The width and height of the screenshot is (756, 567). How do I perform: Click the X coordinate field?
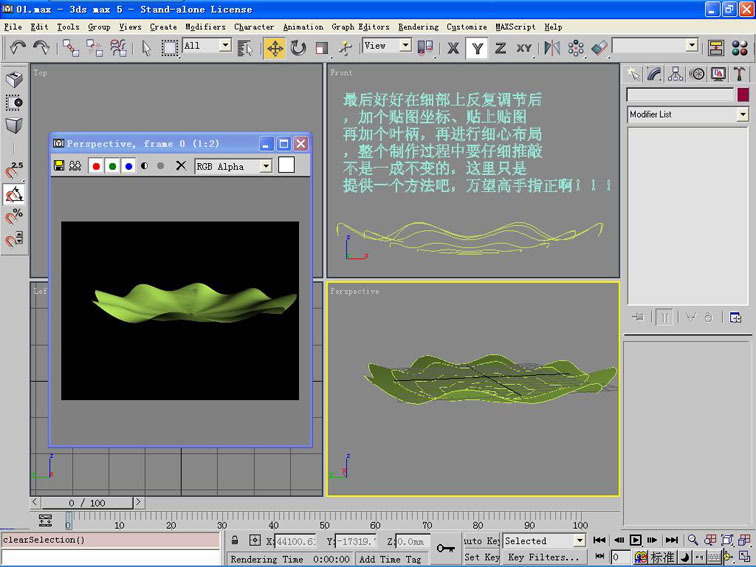pos(295,541)
